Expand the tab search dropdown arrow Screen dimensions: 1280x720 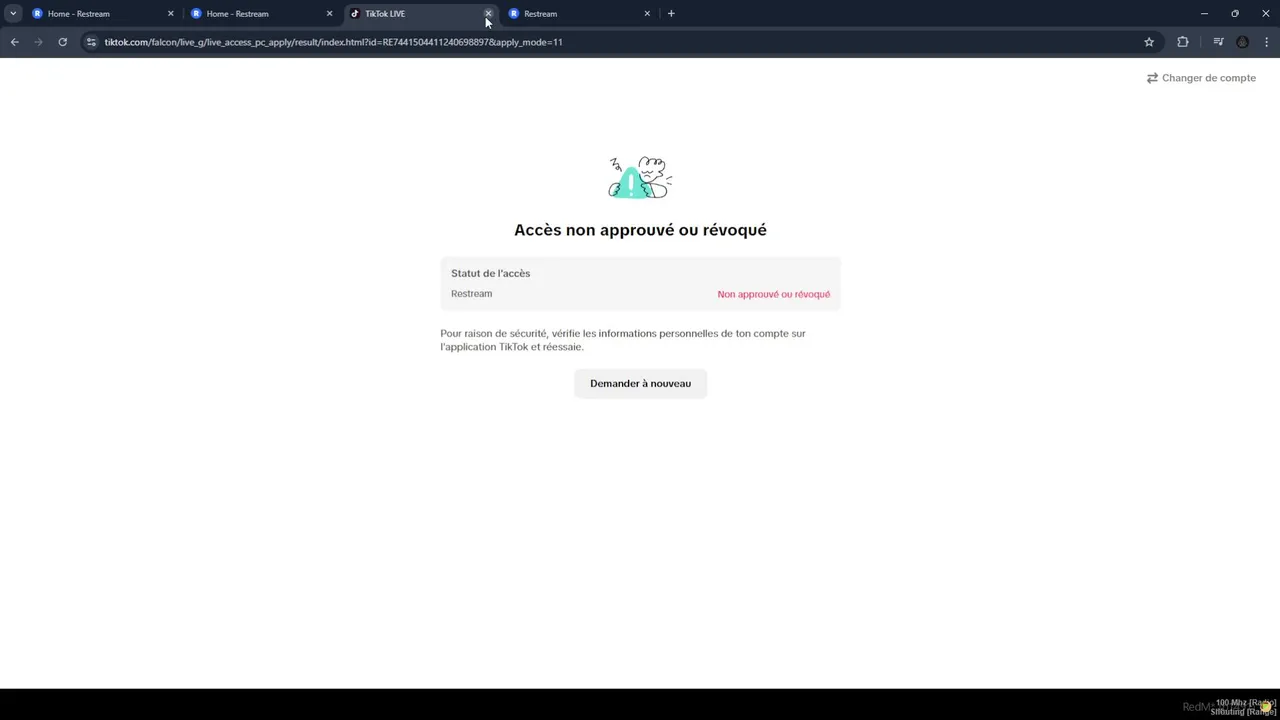(x=13, y=14)
